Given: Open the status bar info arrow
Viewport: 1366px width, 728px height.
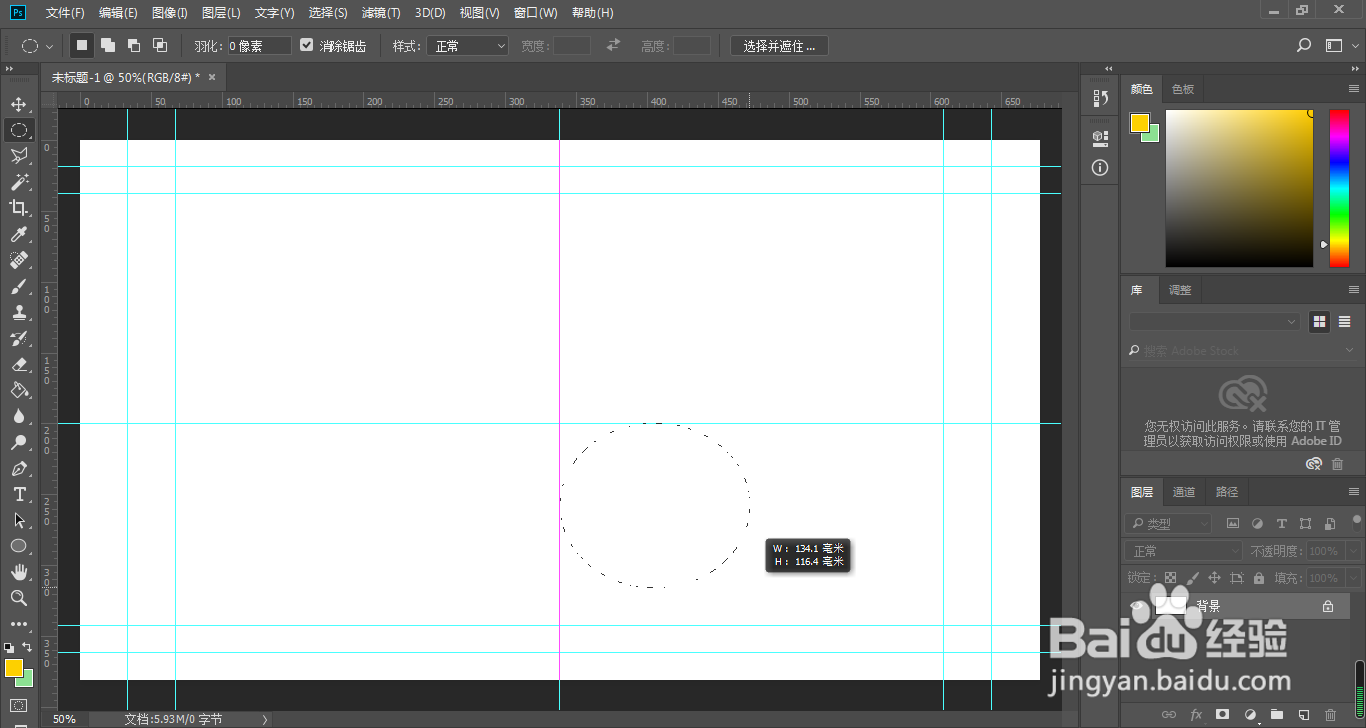Looking at the screenshot, I should click(x=265, y=719).
